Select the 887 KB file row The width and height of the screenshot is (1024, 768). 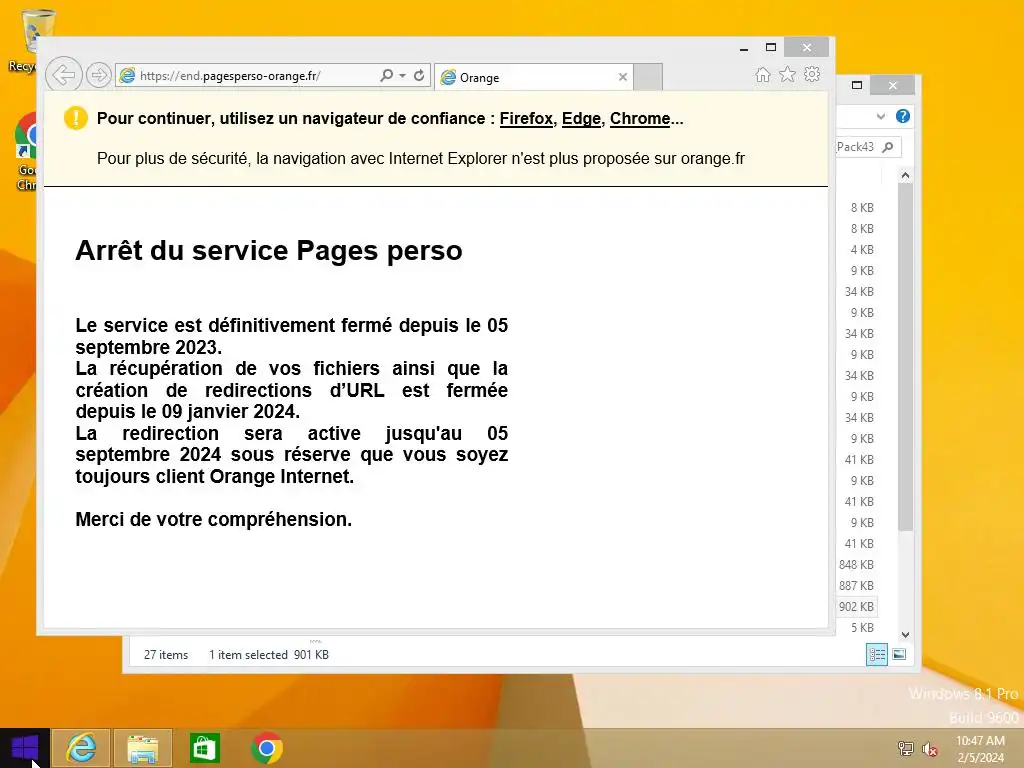coord(856,586)
